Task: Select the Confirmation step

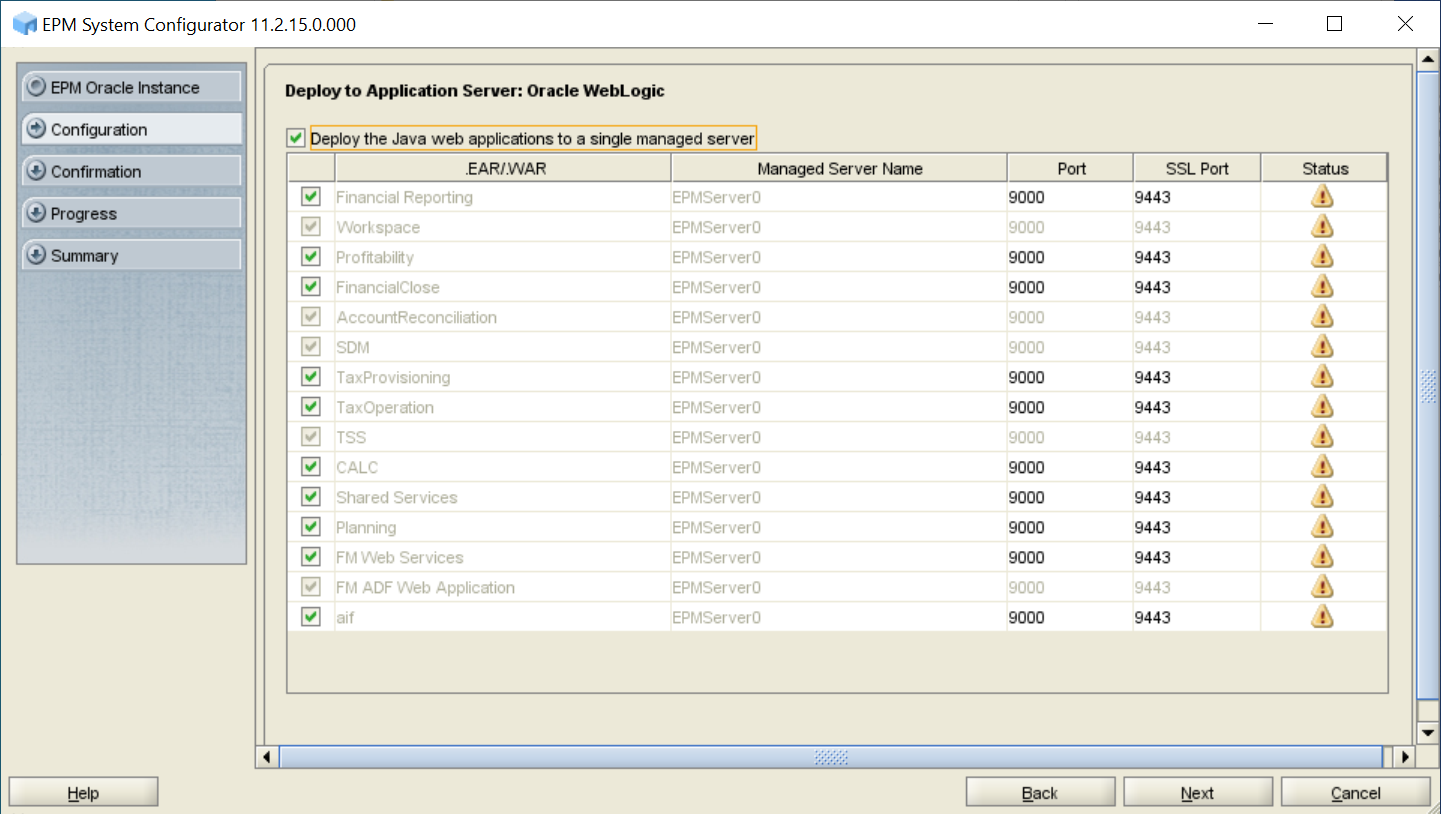Action: coord(131,171)
